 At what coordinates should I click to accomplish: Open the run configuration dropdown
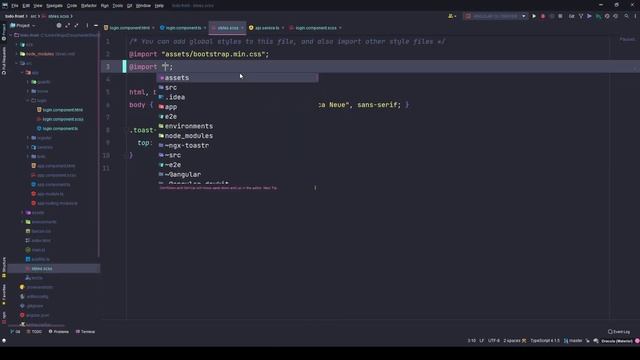click(496, 16)
